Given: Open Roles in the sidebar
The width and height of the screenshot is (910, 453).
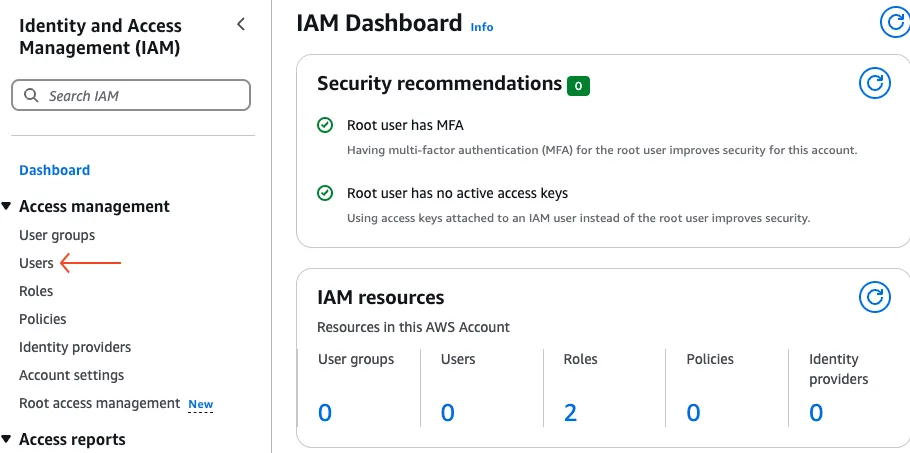Looking at the screenshot, I should click(36, 291).
